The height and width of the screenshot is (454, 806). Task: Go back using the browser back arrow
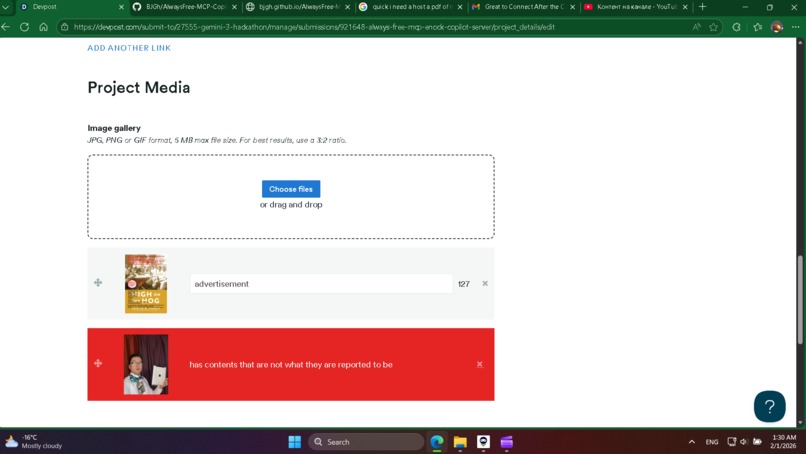(6, 27)
